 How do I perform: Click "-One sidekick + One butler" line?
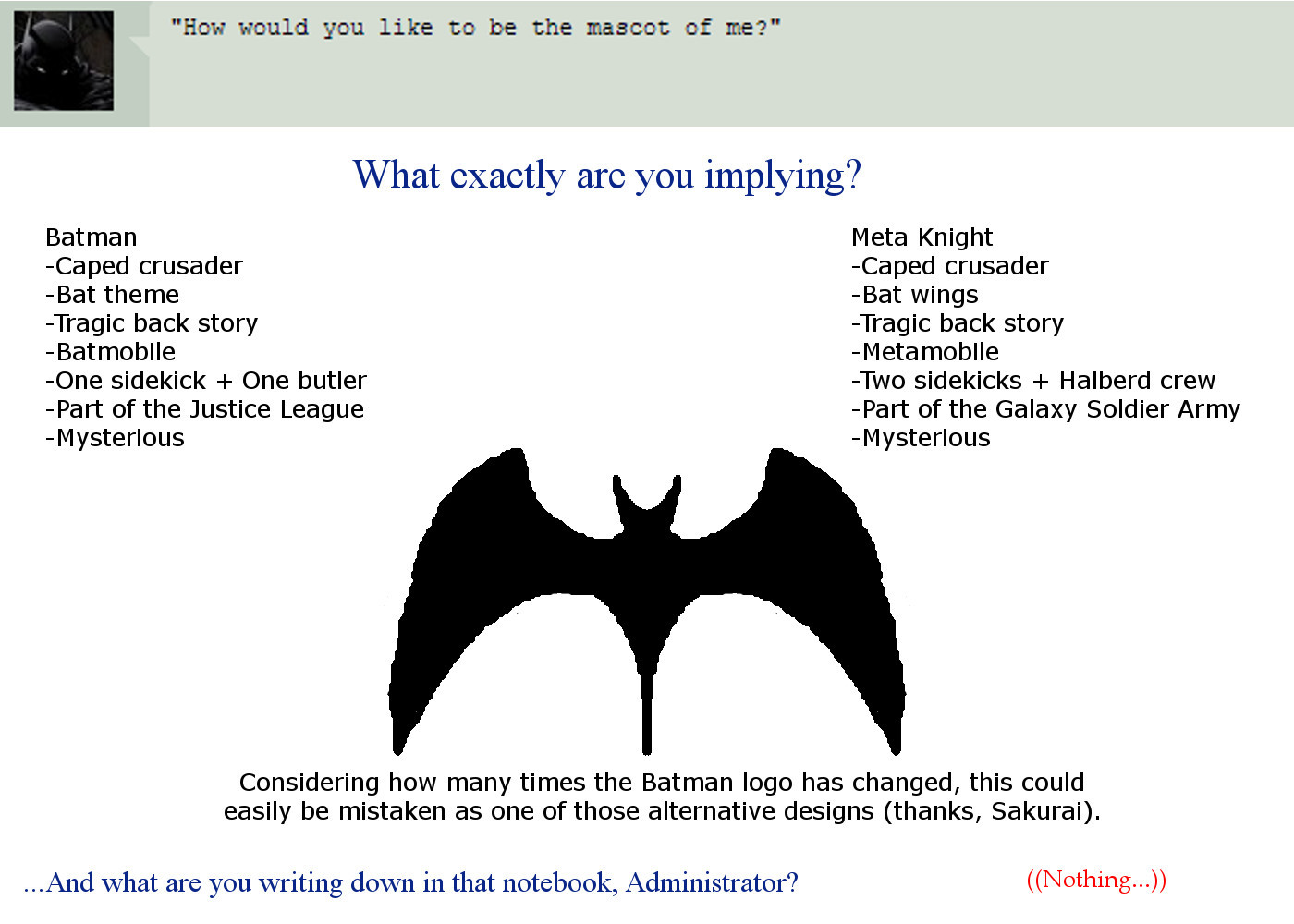click(x=206, y=381)
